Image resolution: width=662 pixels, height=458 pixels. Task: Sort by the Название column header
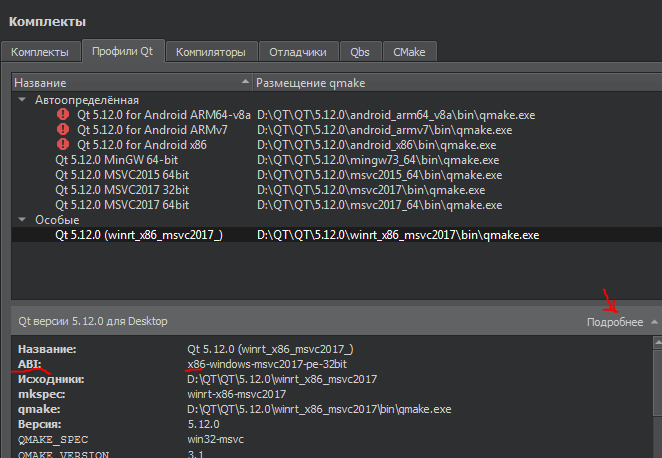[x=125, y=81]
